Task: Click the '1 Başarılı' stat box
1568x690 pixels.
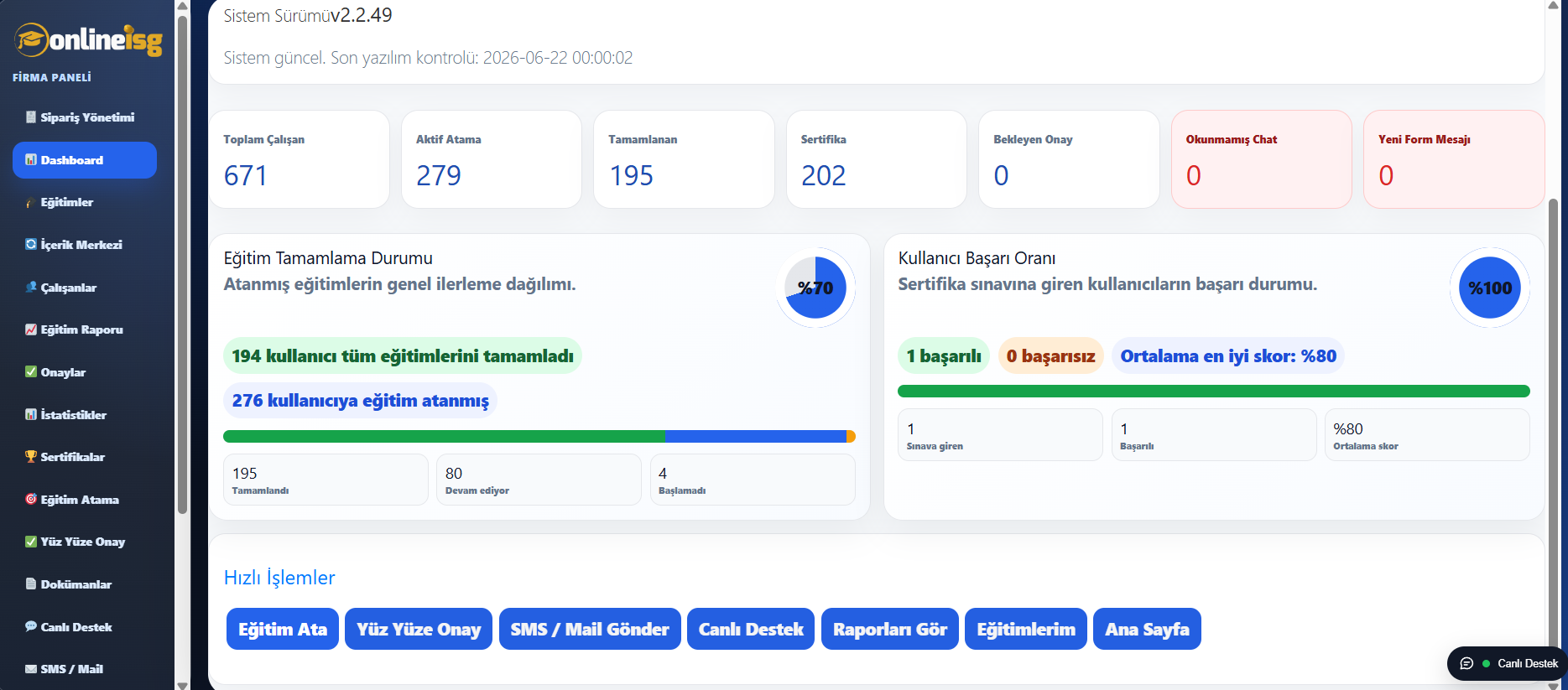Action: pyautogui.click(x=1214, y=434)
